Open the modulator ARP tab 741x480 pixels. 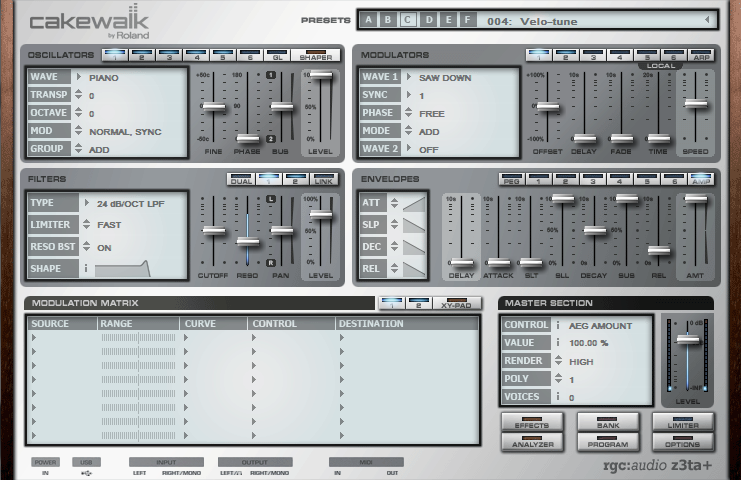coord(701,55)
